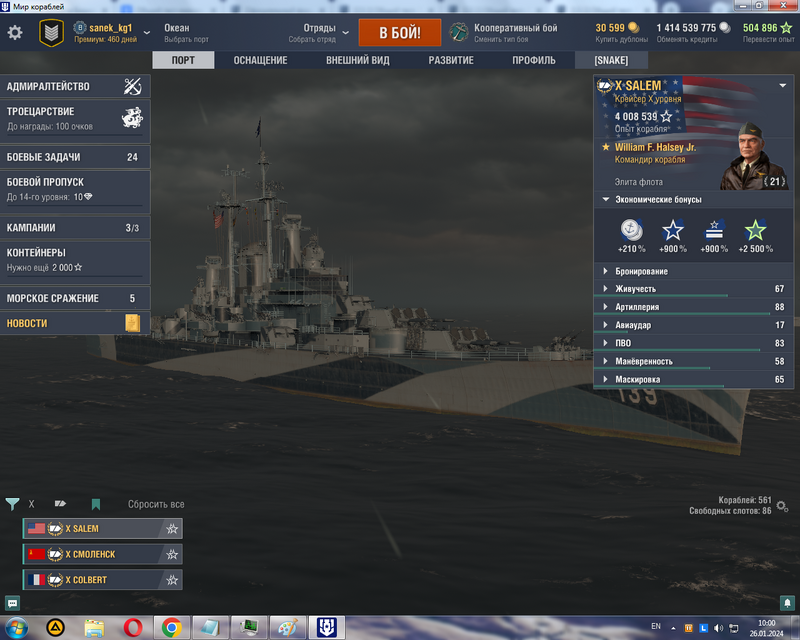Open БОЕВОЙ ПРОПУСК panel

coord(75,192)
